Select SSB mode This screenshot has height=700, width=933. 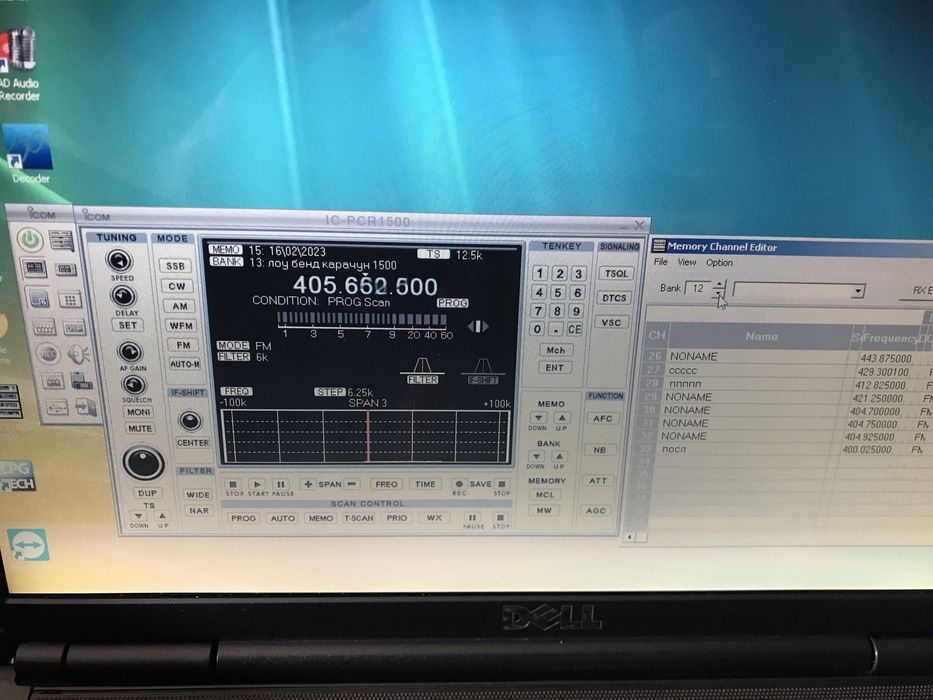176,266
